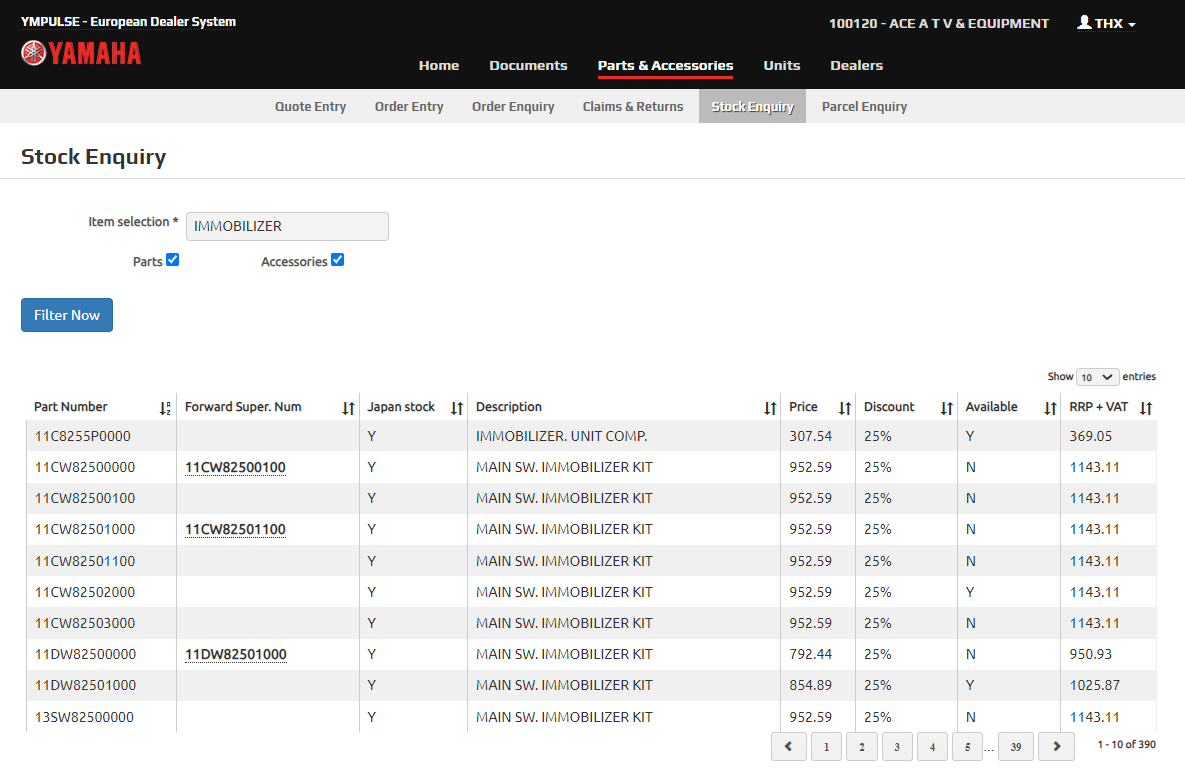
Task: Sort by Japan stock column icon
Action: pos(456,409)
